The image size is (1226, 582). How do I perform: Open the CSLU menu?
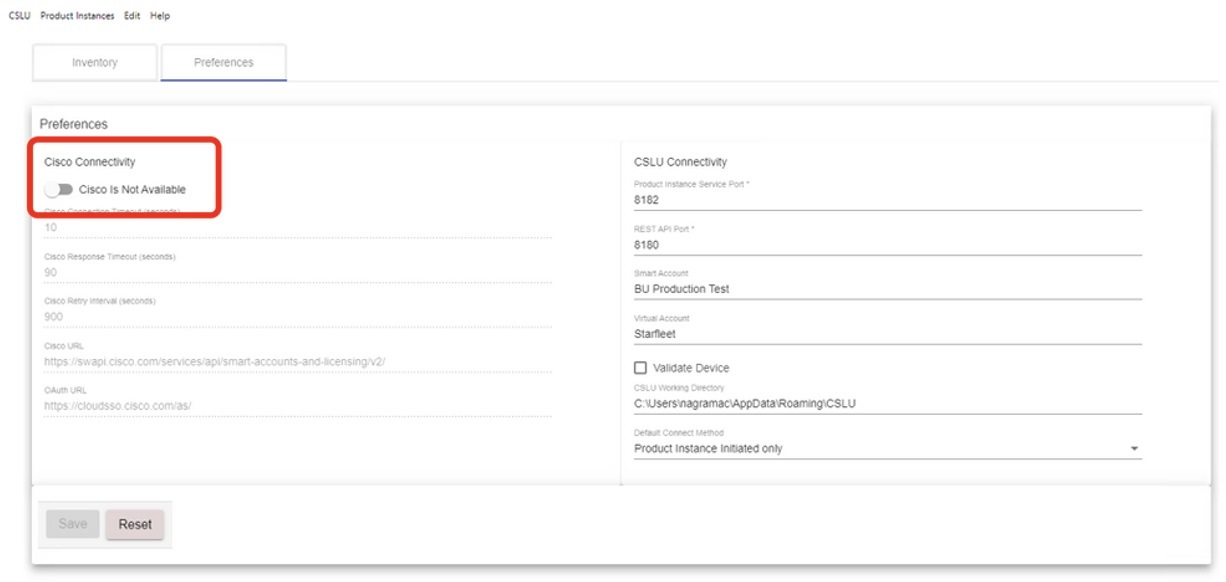point(19,16)
